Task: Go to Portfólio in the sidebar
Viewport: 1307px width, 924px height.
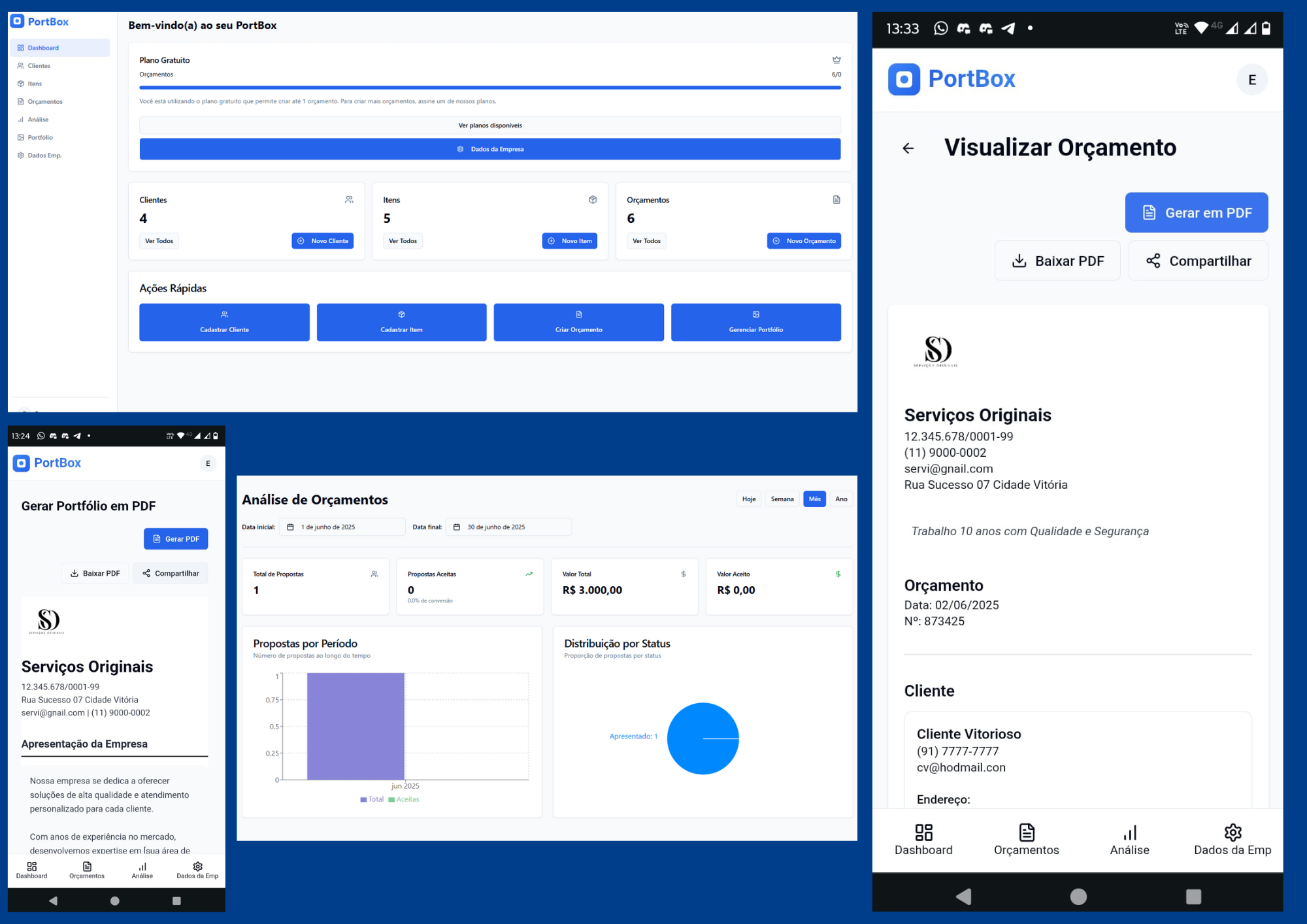Action: [40, 138]
